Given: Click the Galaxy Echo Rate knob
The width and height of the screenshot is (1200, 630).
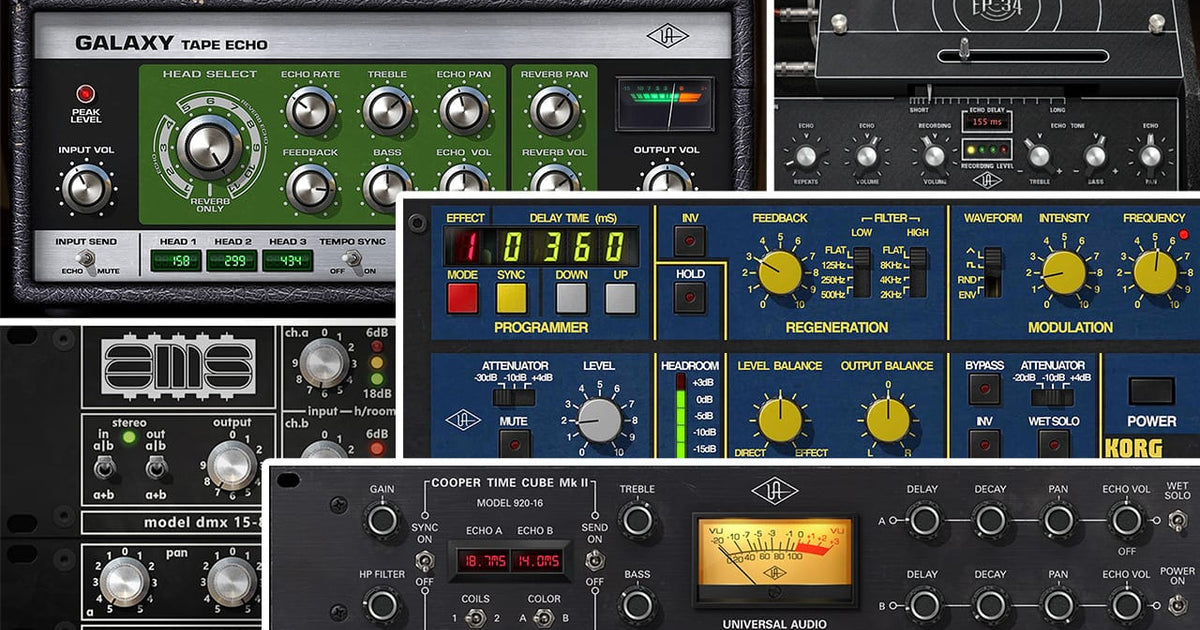Looking at the screenshot, I should [310, 110].
